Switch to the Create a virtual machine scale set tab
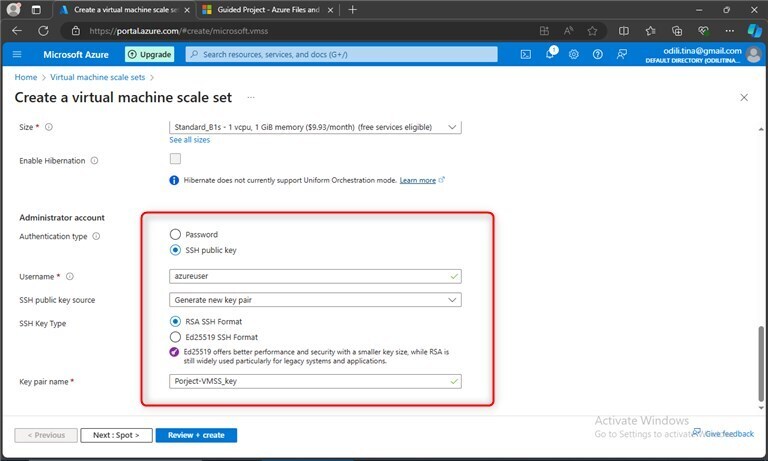 [124, 10]
